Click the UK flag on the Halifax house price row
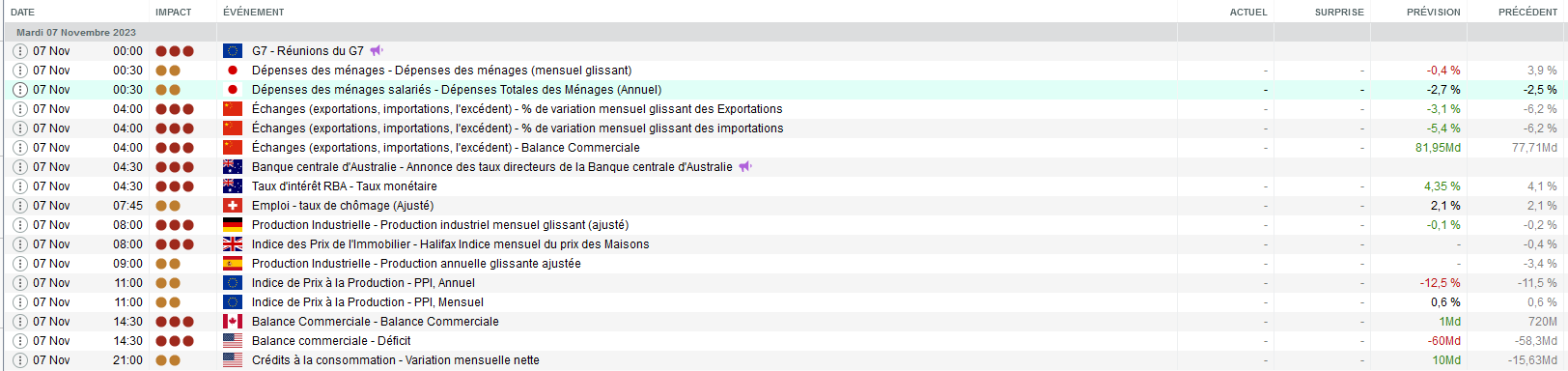This screenshot has height=371, width=1568. 233,244
